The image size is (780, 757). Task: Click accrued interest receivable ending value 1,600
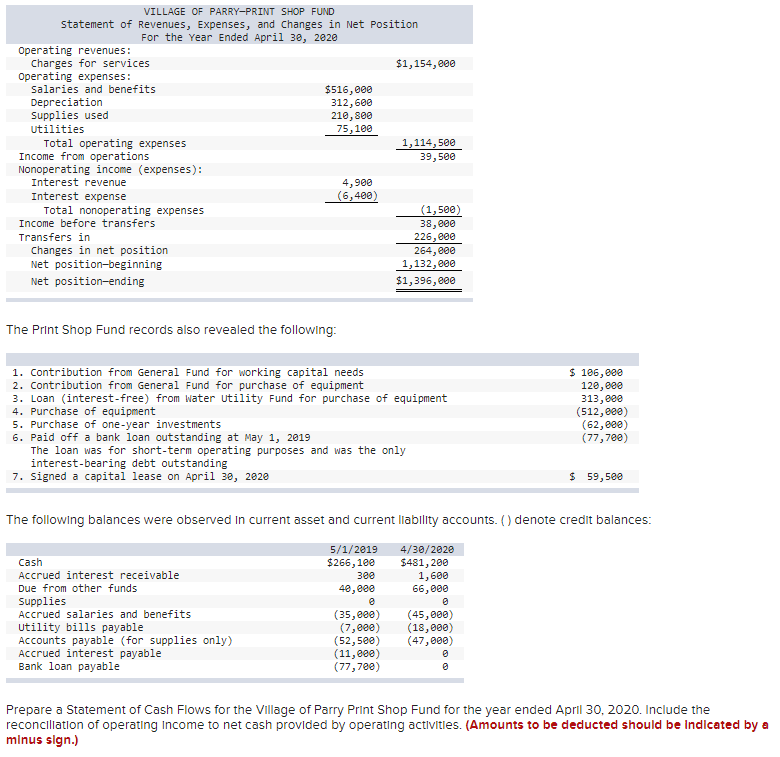(433, 575)
